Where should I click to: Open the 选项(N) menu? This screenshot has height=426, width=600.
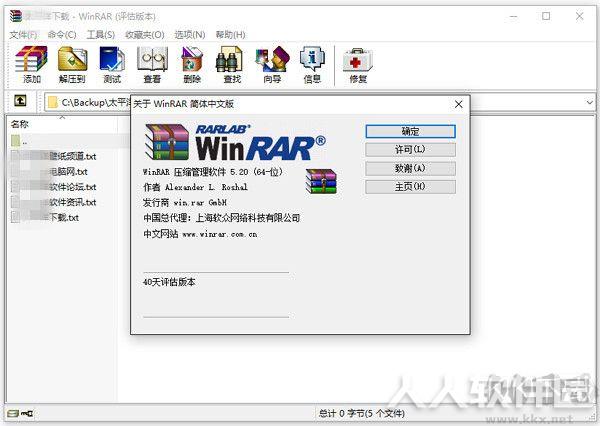coord(190,35)
